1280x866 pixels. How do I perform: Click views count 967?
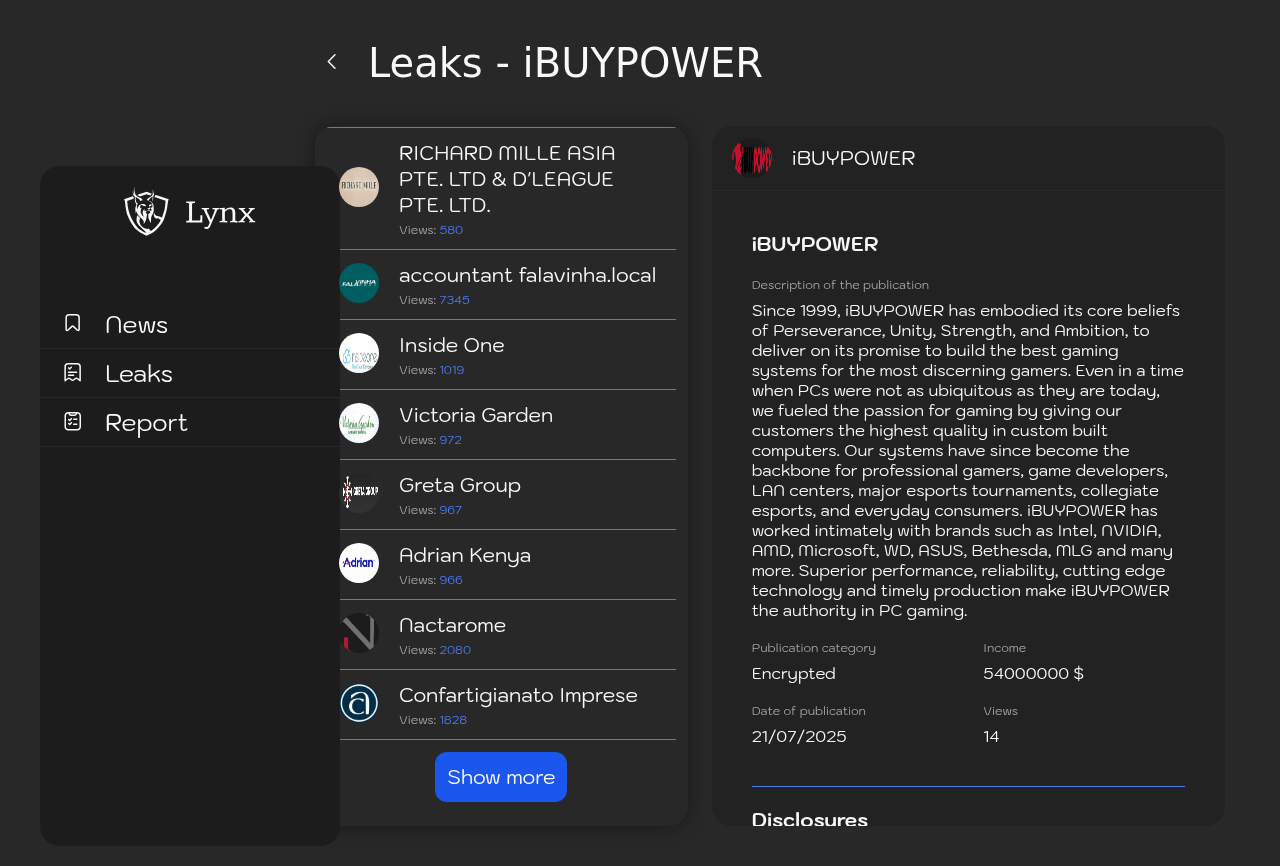450,510
